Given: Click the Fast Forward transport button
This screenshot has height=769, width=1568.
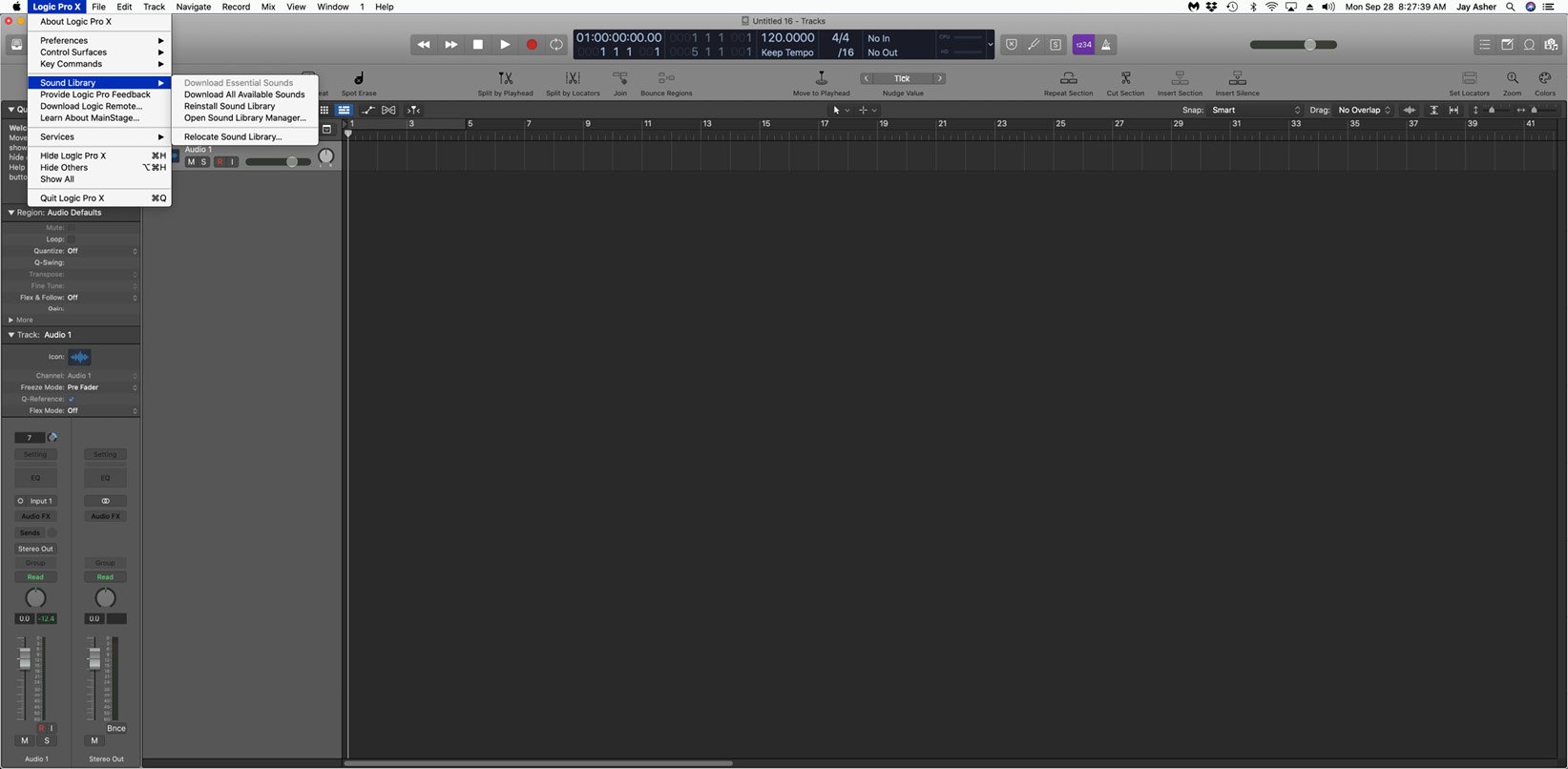Looking at the screenshot, I should point(450,44).
